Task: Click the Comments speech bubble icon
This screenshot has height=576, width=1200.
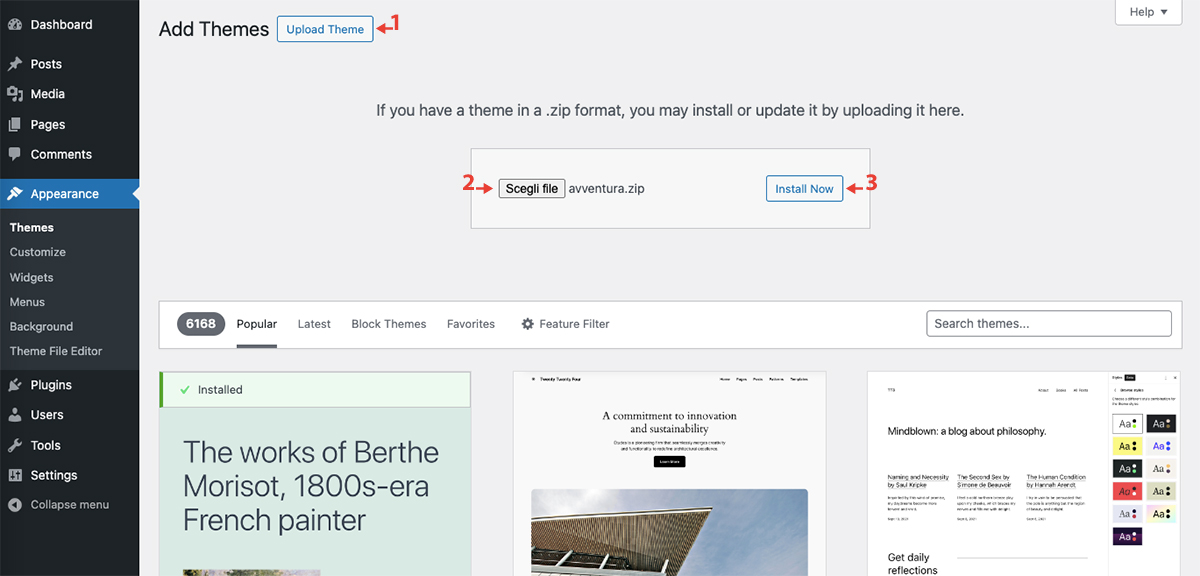Action: (15, 155)
